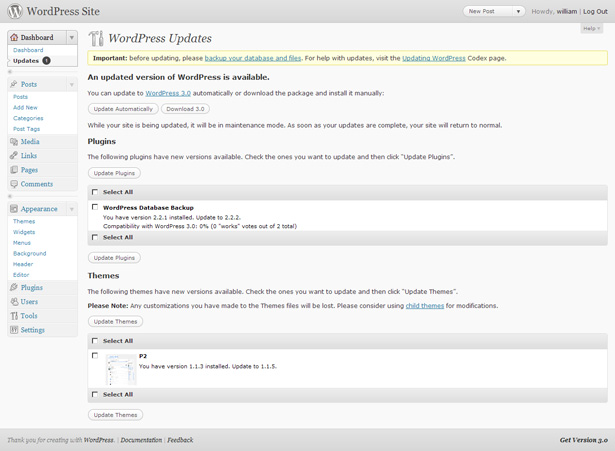Open the Widgets submenu item

(24, 232)
